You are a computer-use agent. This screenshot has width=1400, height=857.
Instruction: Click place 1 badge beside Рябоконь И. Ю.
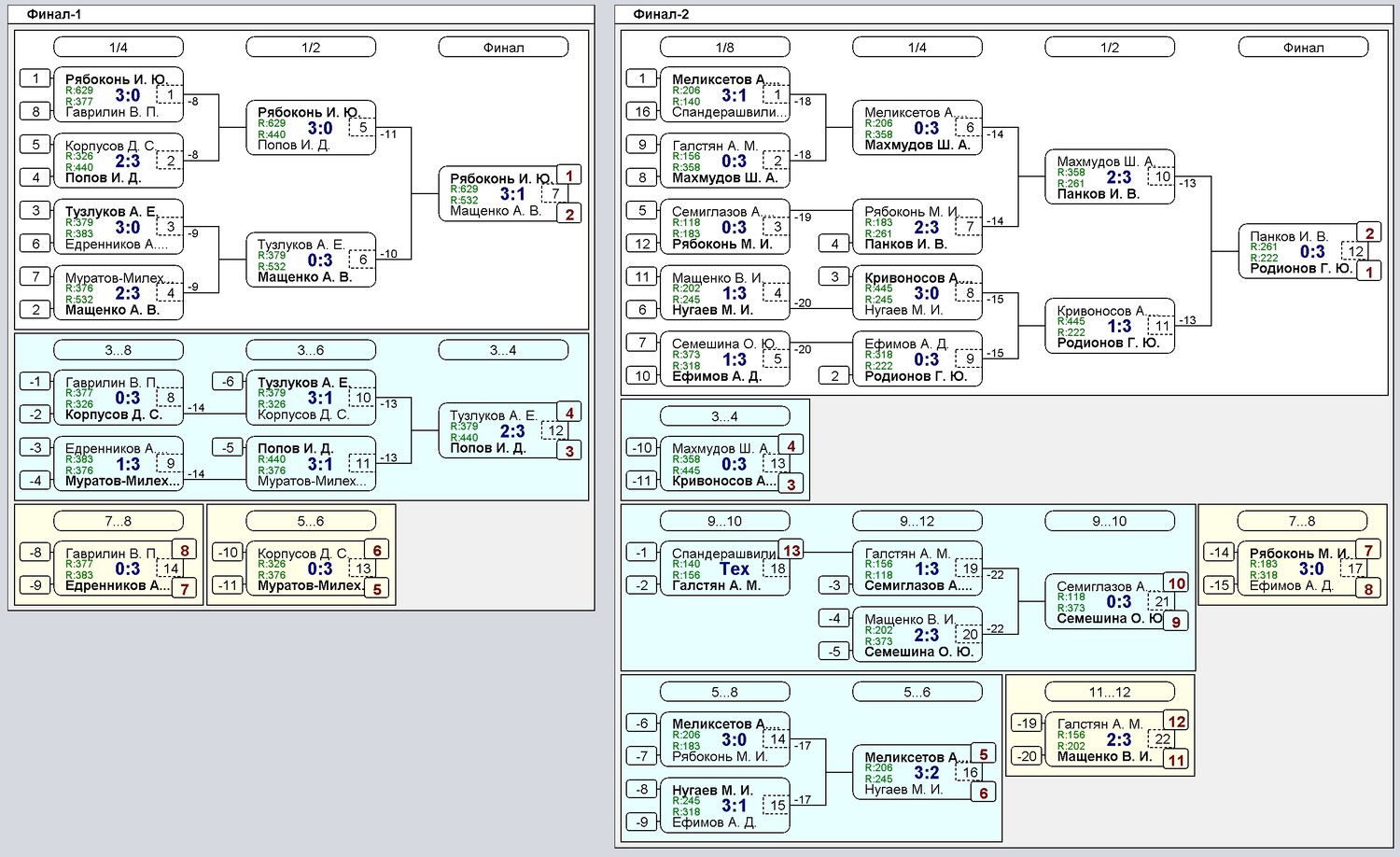pyautogui.click(x=569, y=176)
